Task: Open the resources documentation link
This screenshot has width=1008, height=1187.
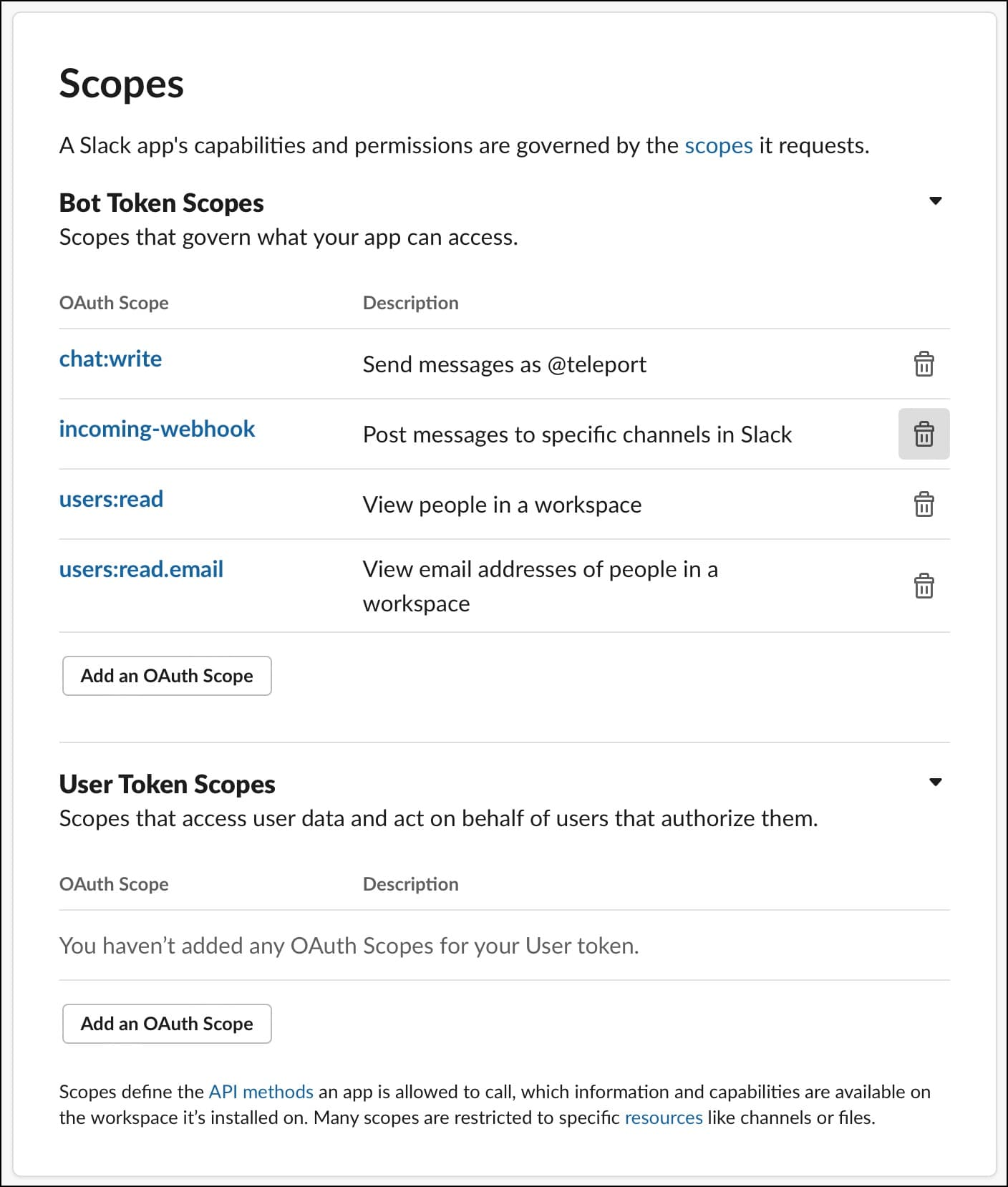Action: click(x=664, y=1118)
